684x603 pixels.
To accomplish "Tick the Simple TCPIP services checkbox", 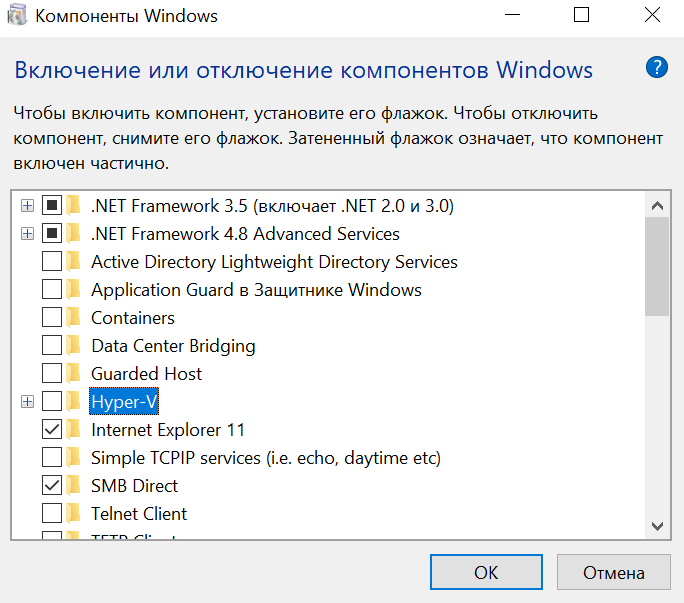I will [51, 458].
